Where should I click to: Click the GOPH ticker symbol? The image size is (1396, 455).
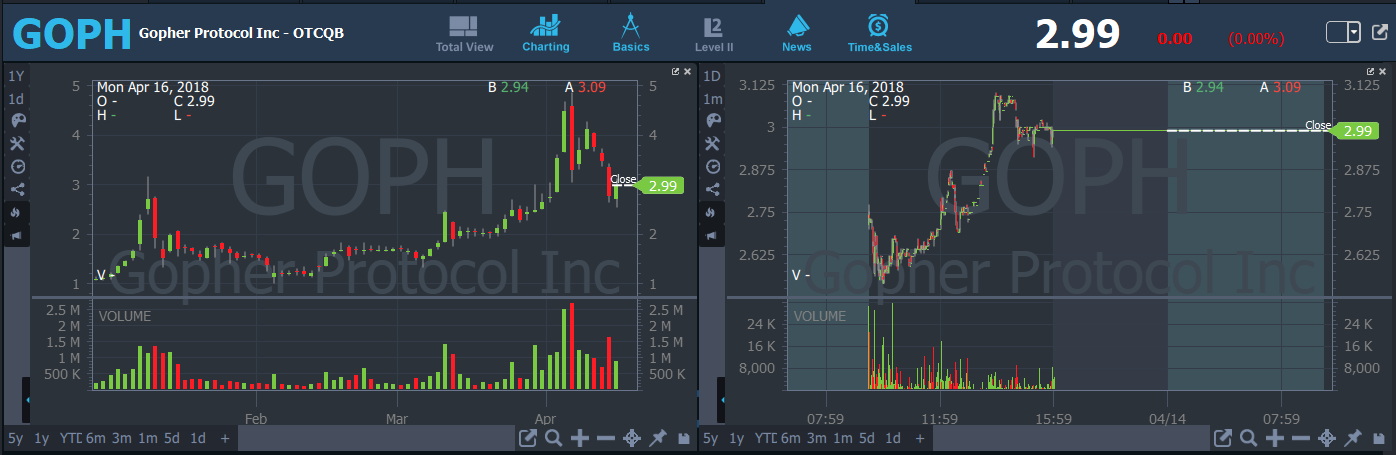(x=72, y=34)
